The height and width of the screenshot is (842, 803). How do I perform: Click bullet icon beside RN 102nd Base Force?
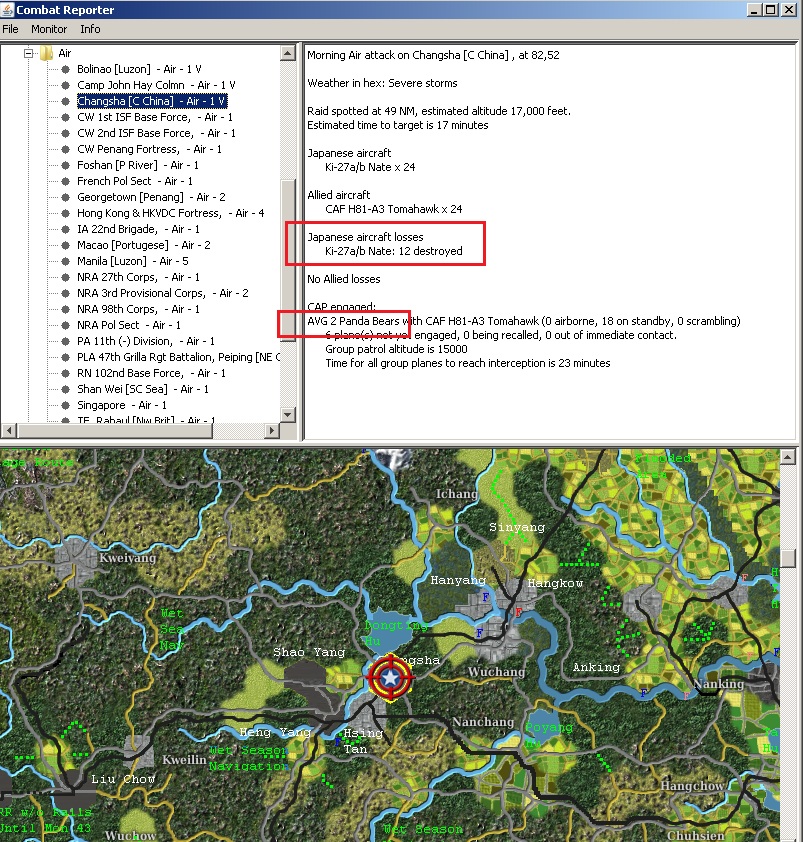click(66, 373)
